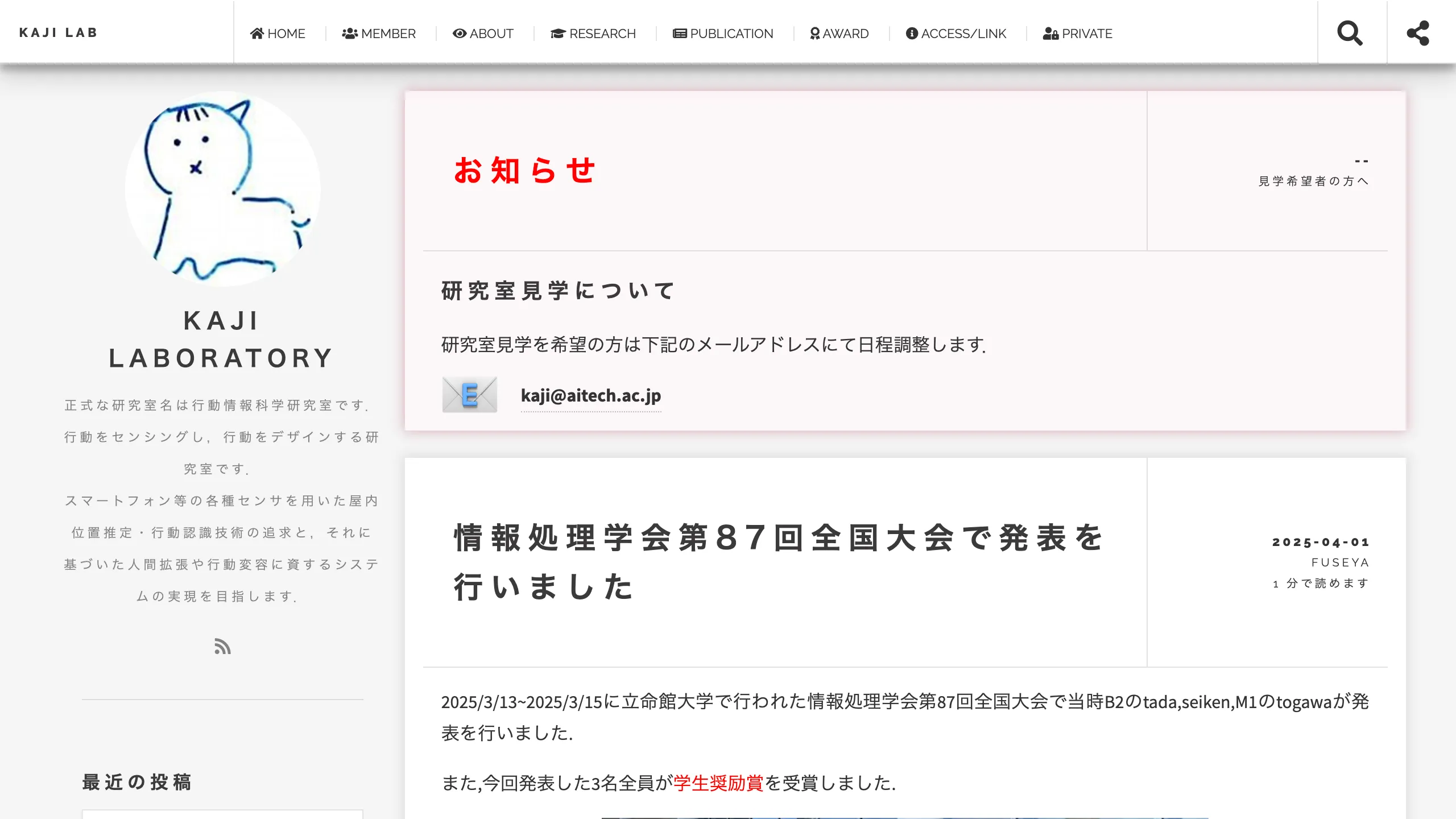Image resolution: width=1456 pixels, height=819 pixels.
Task: Click the kaji@aitech.ac.jp email link
Action: tap(591, 395)
